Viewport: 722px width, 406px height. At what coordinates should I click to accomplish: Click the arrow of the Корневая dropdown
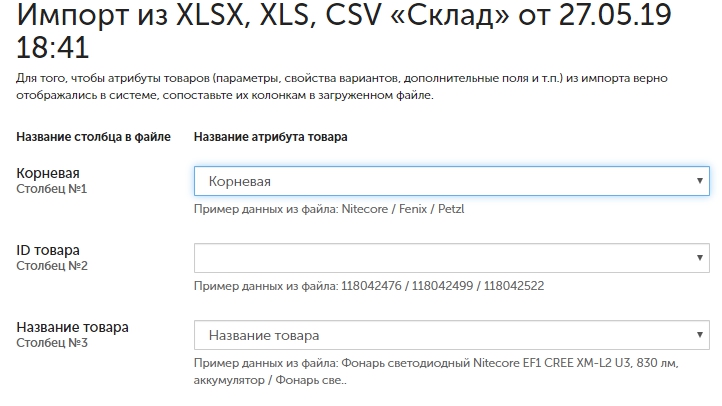pyautogui.click(x=699, y=181)
